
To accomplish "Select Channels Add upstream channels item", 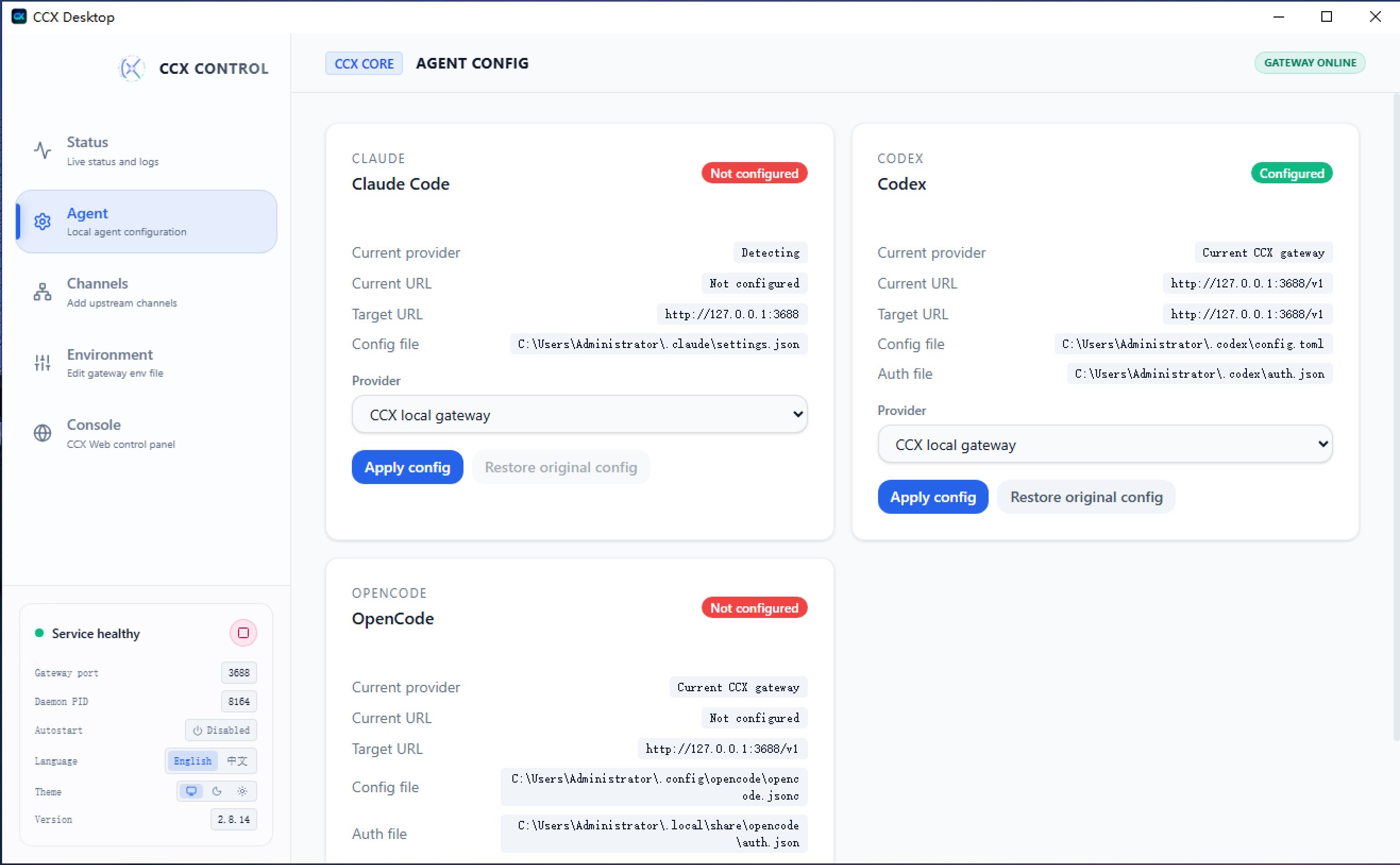I will pyautogui.click(x=146, y=292).
